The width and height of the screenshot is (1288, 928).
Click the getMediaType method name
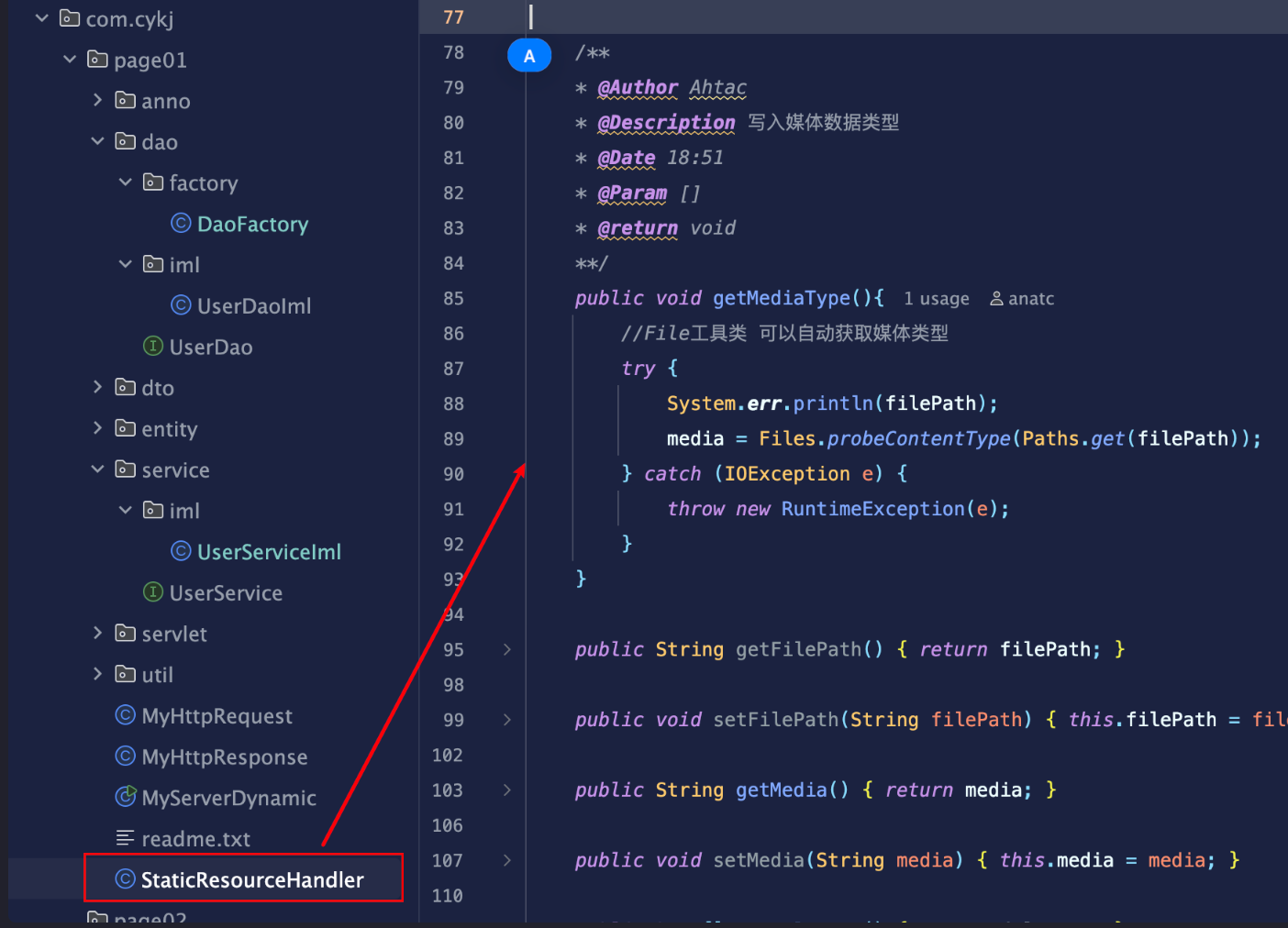coord(782,298)
